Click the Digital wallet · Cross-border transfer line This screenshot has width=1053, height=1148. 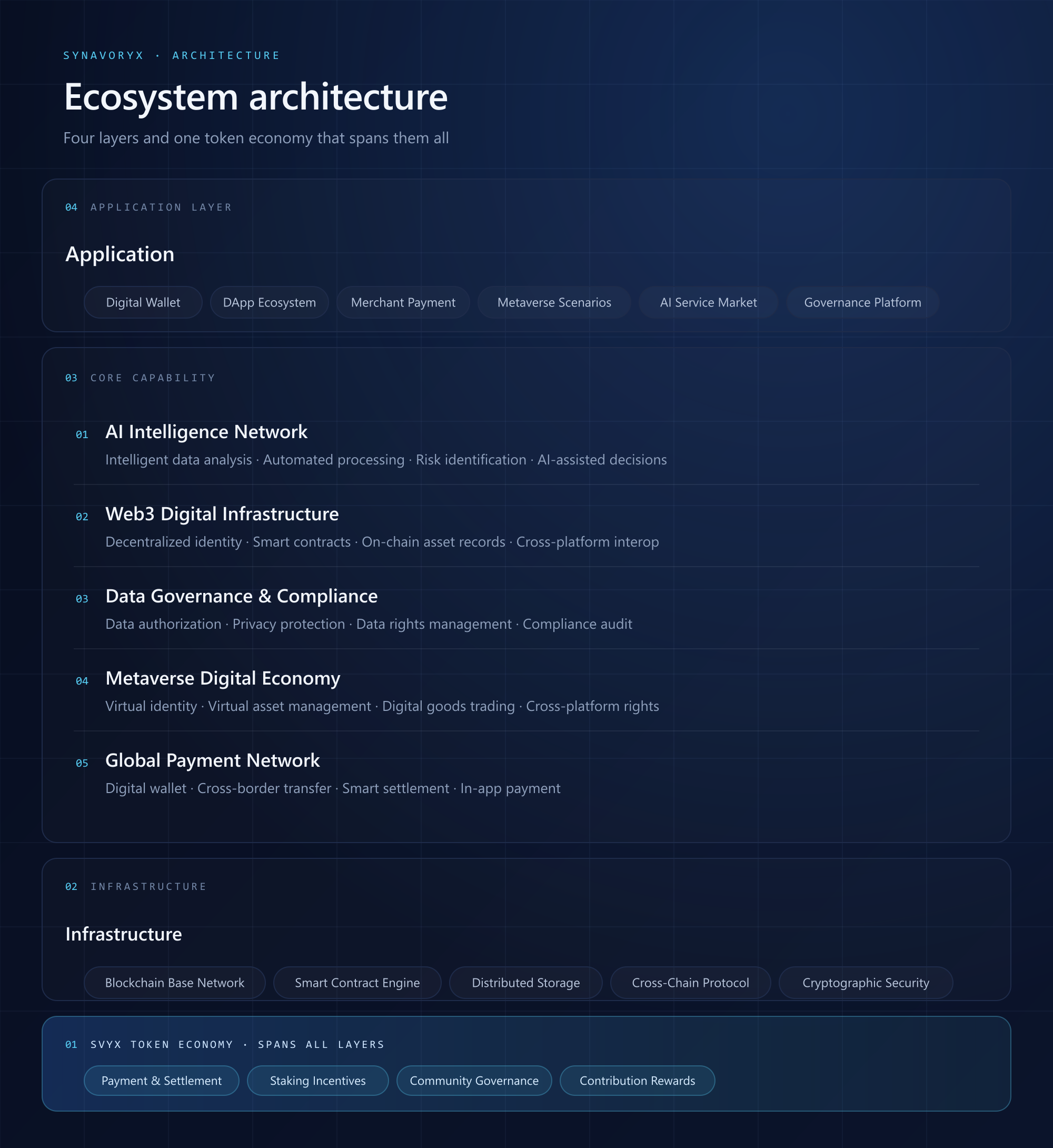pyautogui.click(x=333, y=788)
